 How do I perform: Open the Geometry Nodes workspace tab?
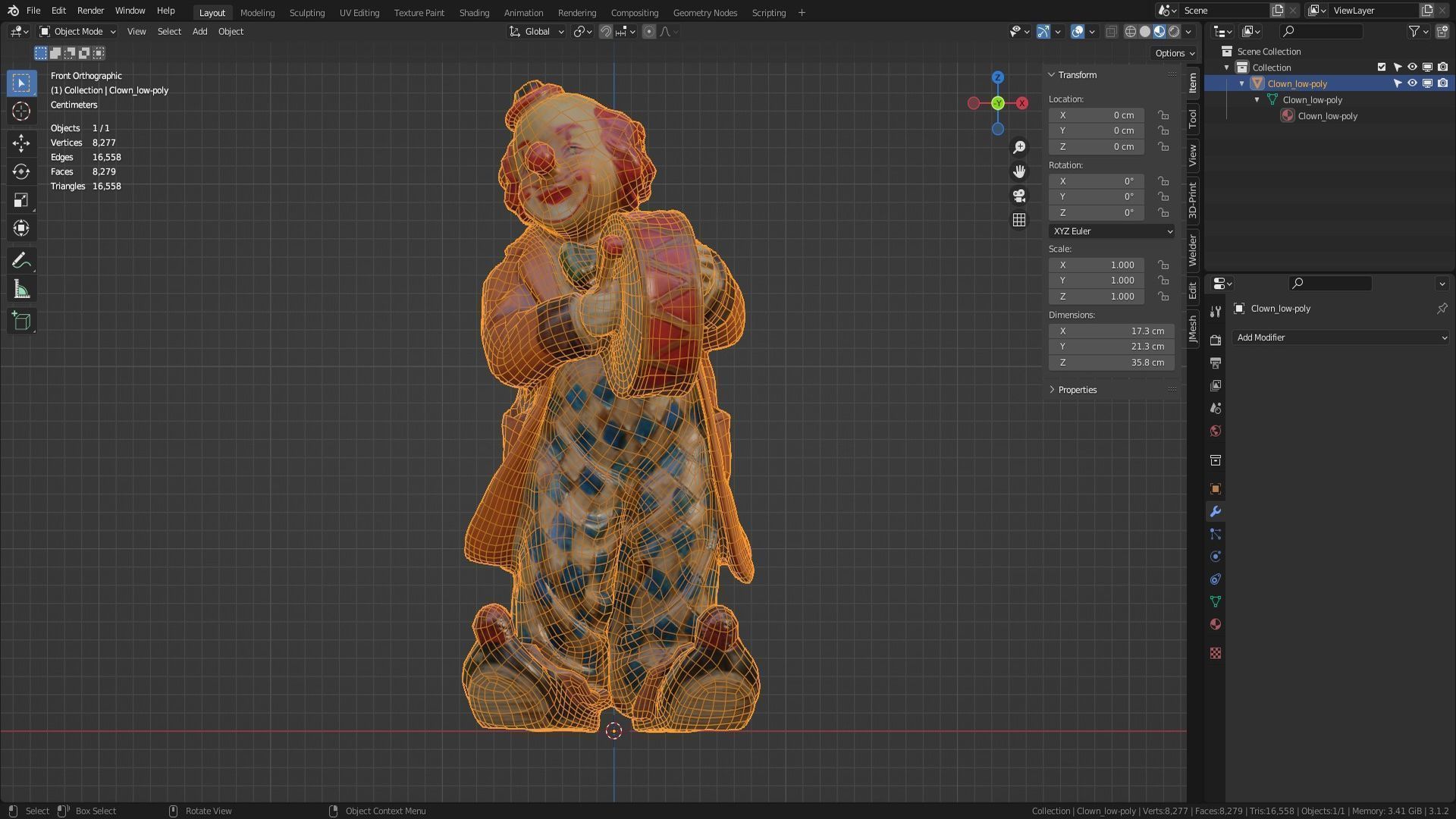pos(704,13)
